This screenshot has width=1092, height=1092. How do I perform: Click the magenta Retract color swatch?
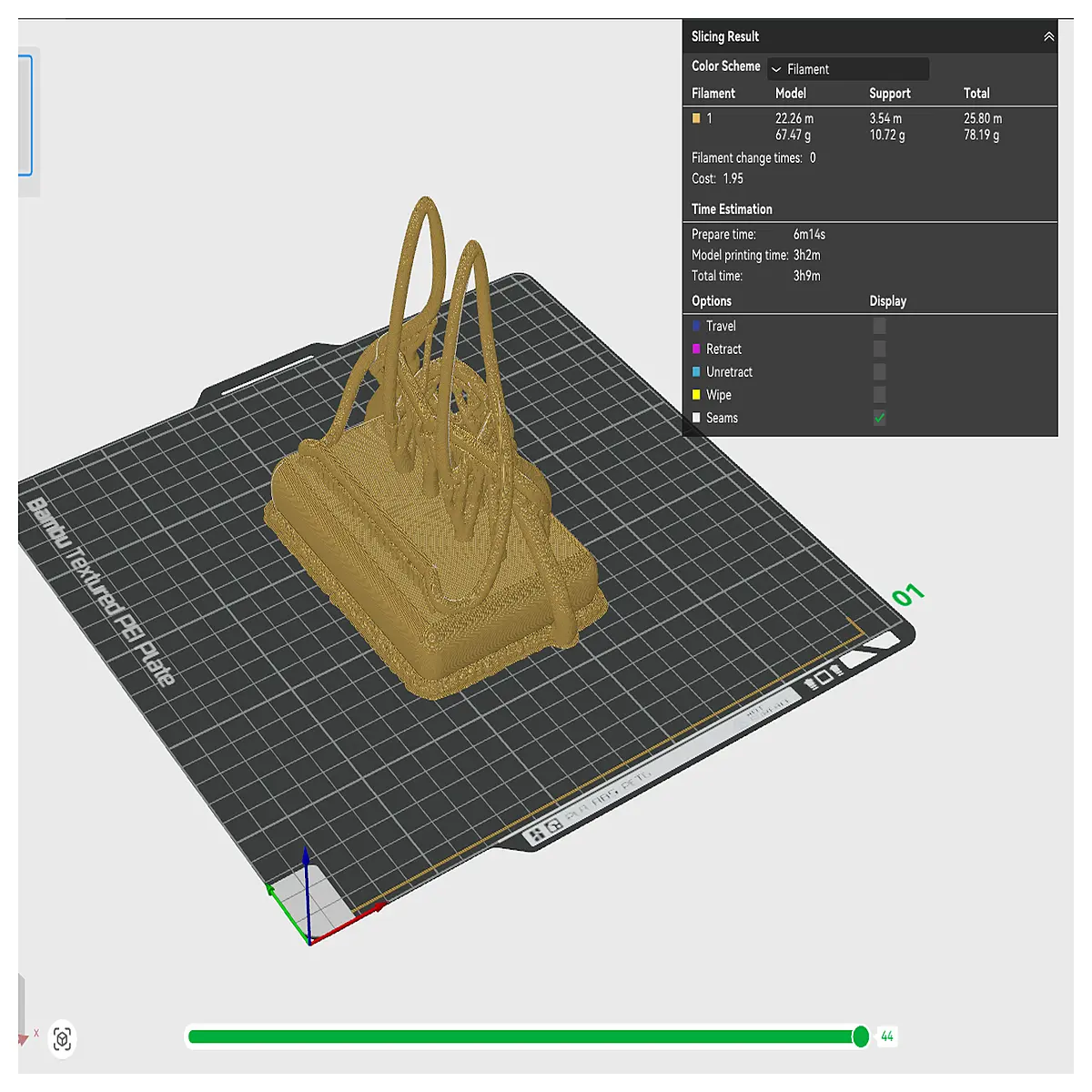(x=696, y=349)
